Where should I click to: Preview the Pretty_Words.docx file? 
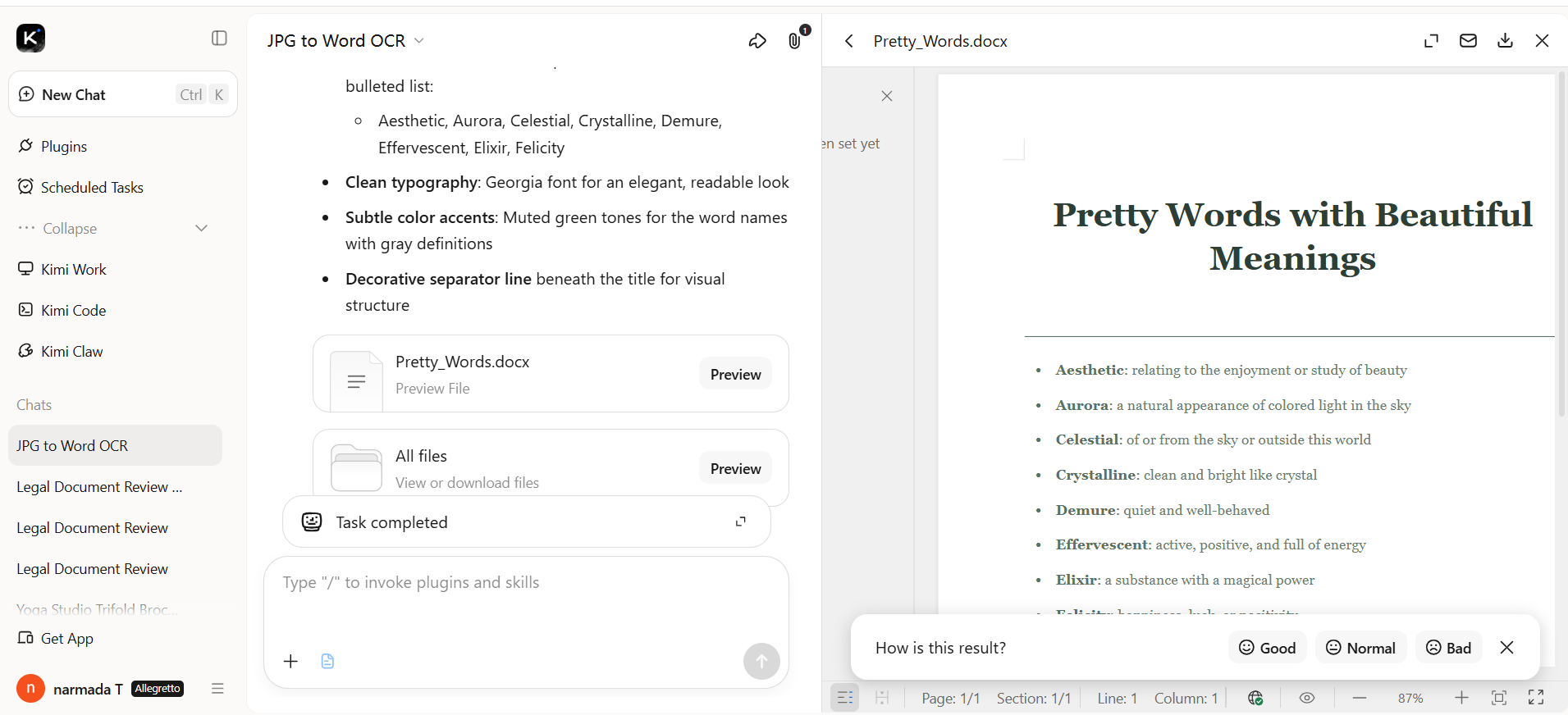[x=735, y=374]
